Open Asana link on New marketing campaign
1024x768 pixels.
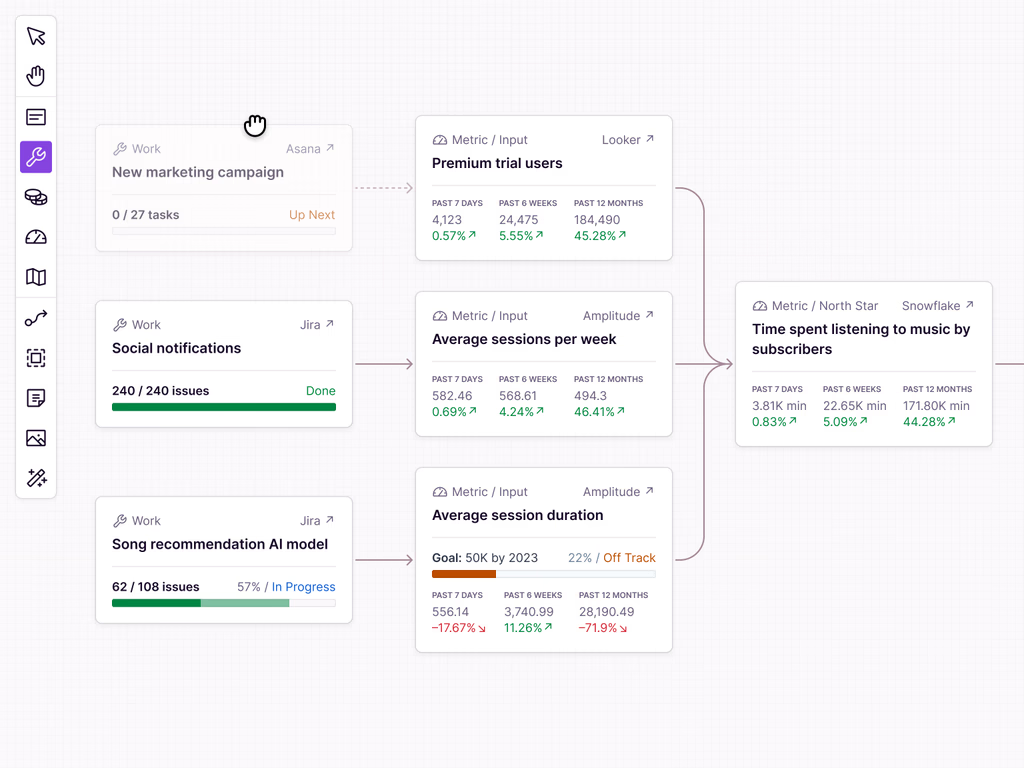(x=310, y=149)
